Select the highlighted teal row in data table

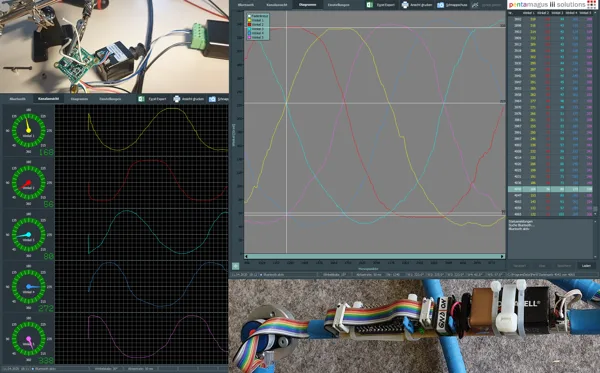550,189
